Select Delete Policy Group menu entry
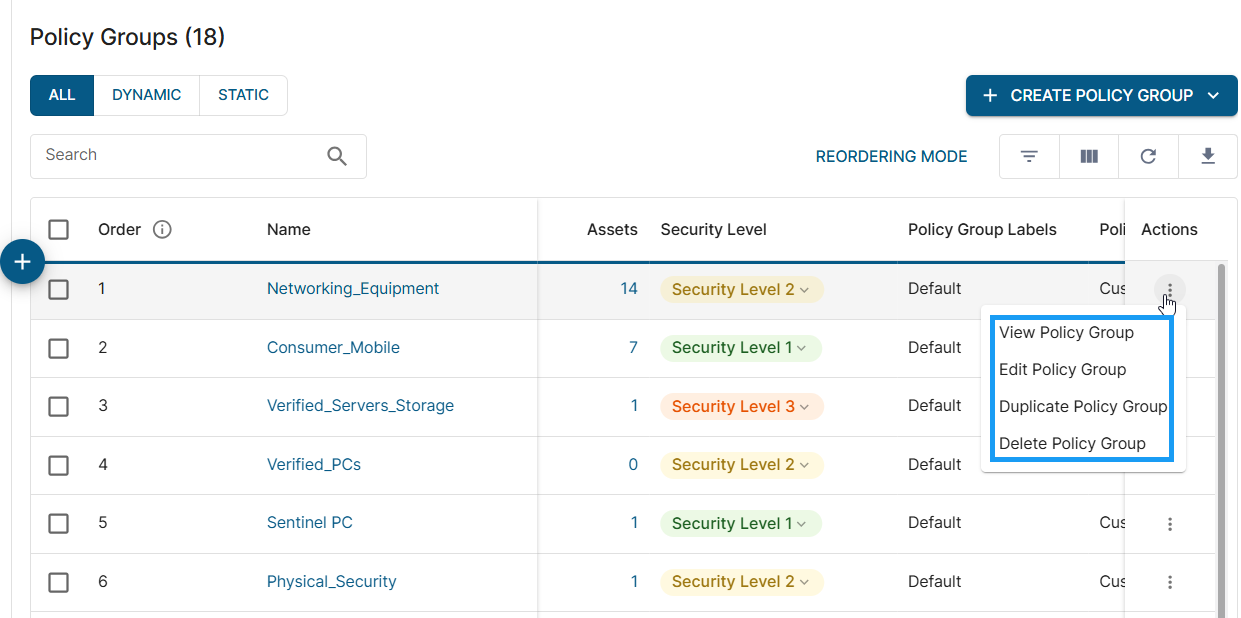The width and height of the screenshot is (1241, 618). pyautogui.click(x=1072, y=444)
